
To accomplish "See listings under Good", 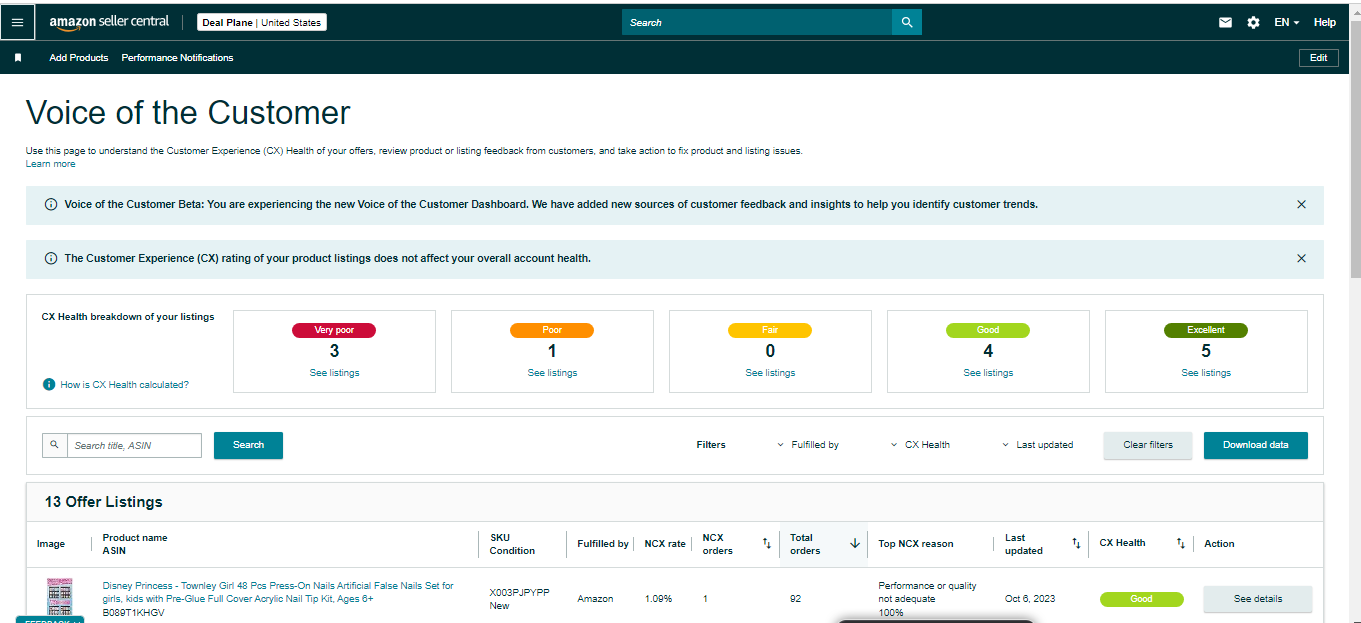I will coord(988,373).
